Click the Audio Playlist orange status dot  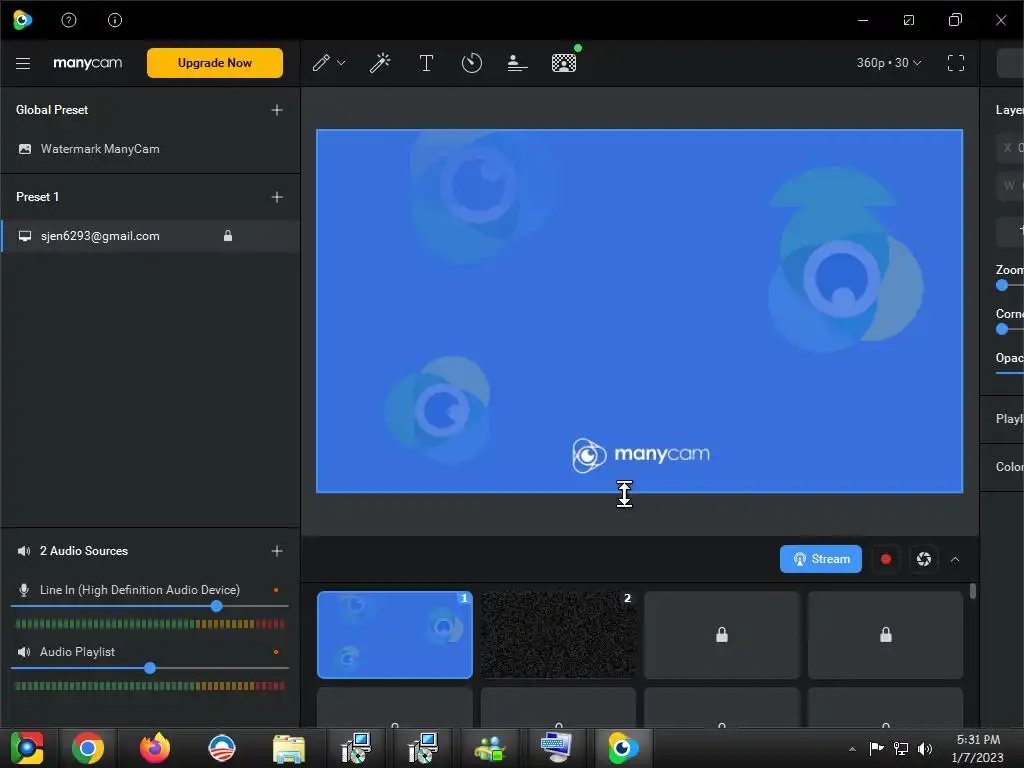pos(276,652)
